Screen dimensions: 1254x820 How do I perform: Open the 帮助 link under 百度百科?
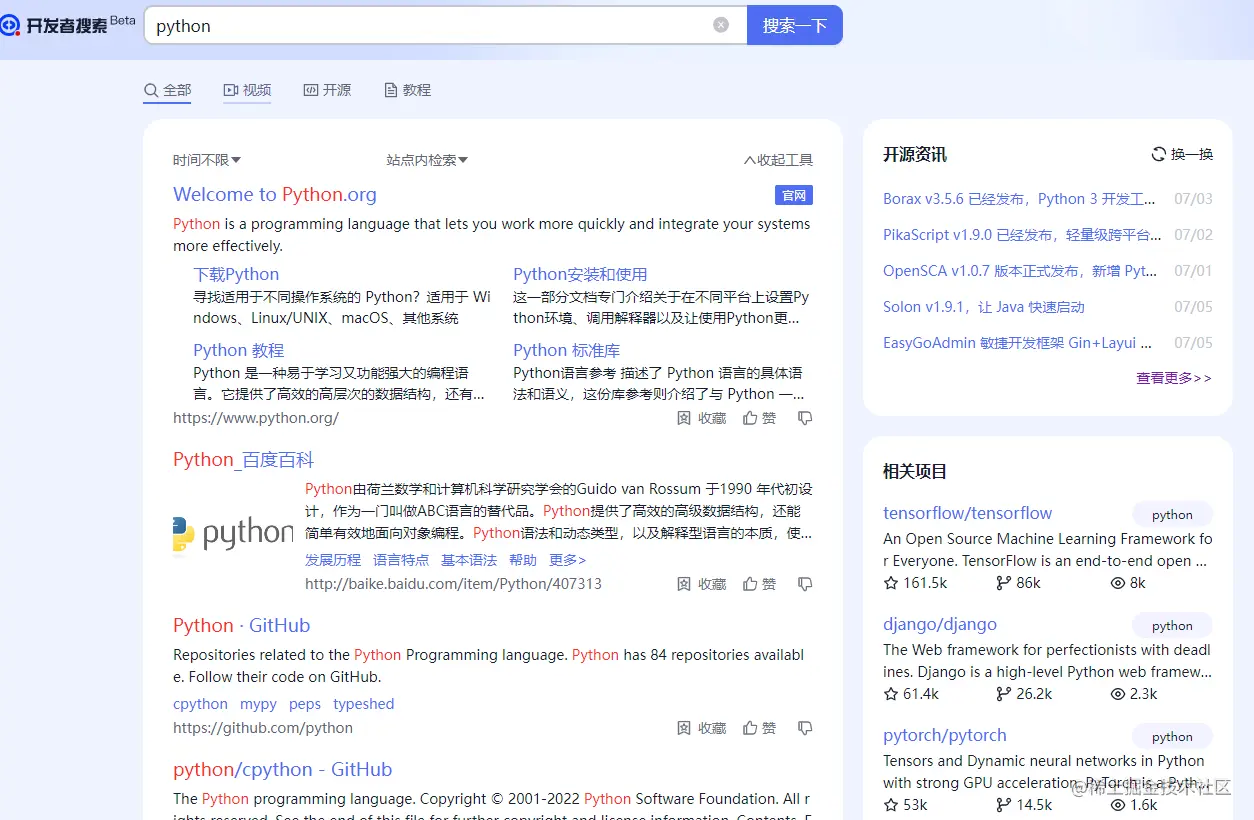pos(523,560)
